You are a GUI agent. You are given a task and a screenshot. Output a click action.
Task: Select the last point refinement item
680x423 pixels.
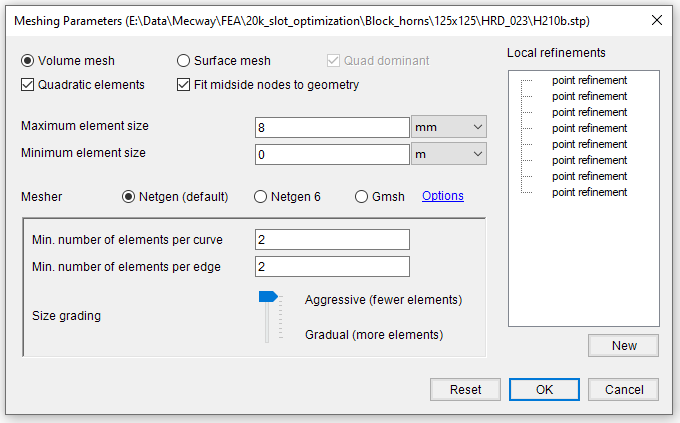point(589,192)
